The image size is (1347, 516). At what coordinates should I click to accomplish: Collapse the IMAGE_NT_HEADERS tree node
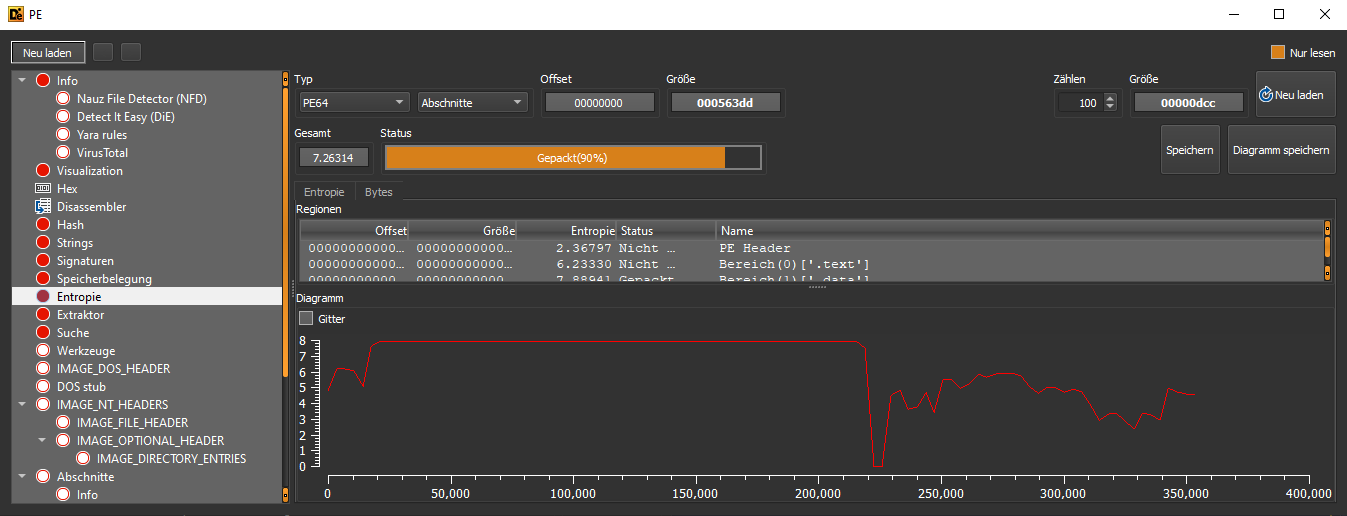click(22, 405)
